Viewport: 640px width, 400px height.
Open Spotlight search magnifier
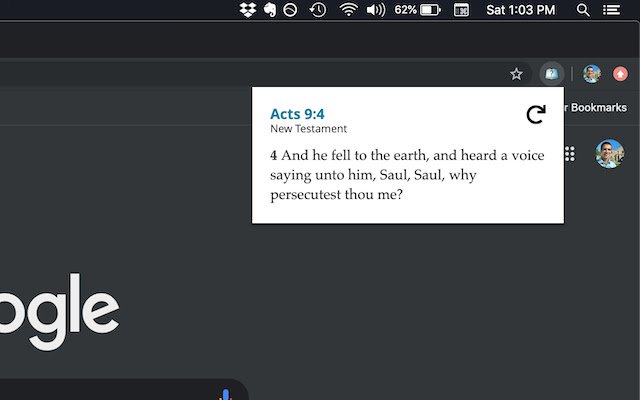point(583,10)
